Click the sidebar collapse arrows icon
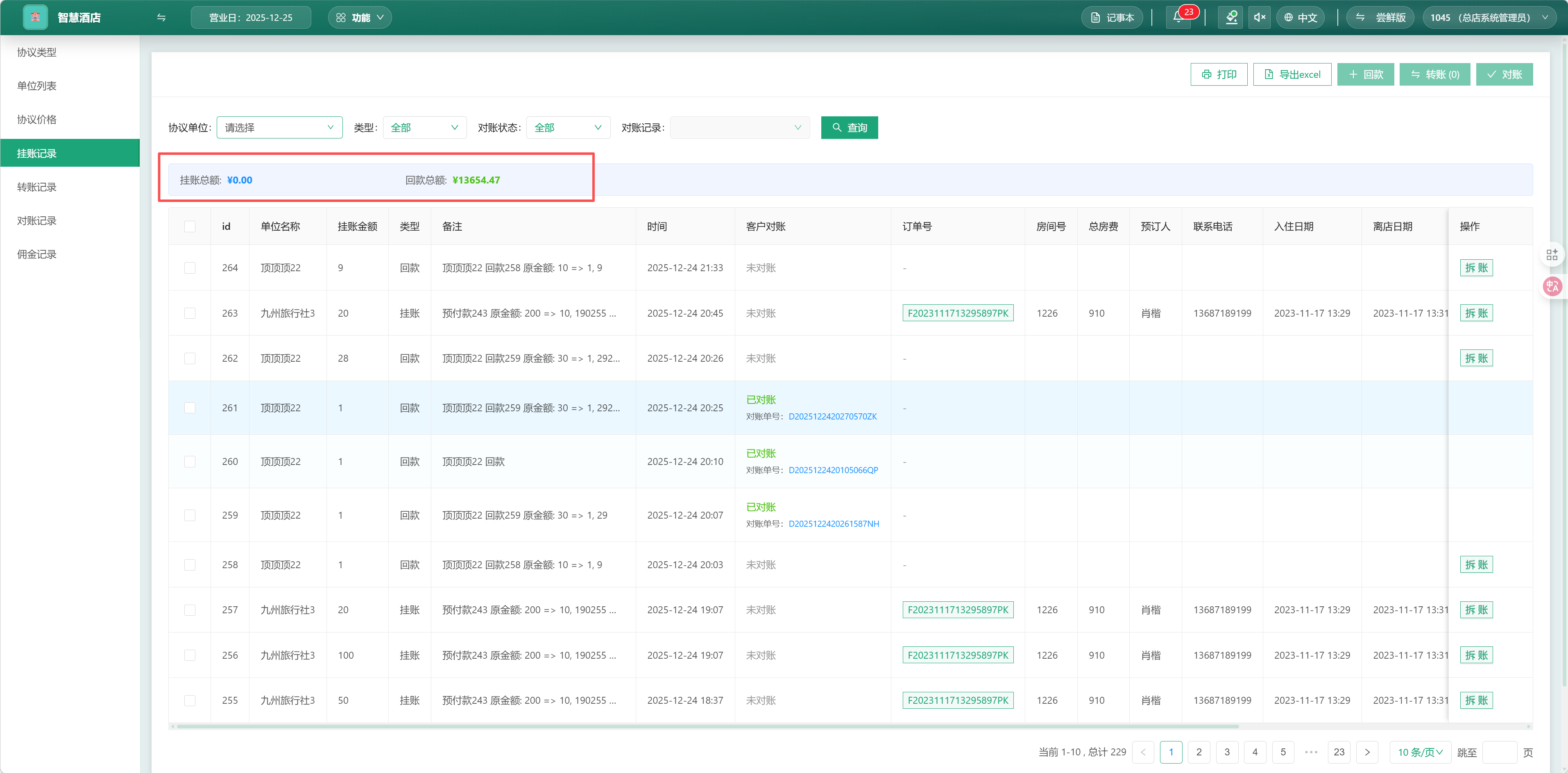 coord(161,18)
